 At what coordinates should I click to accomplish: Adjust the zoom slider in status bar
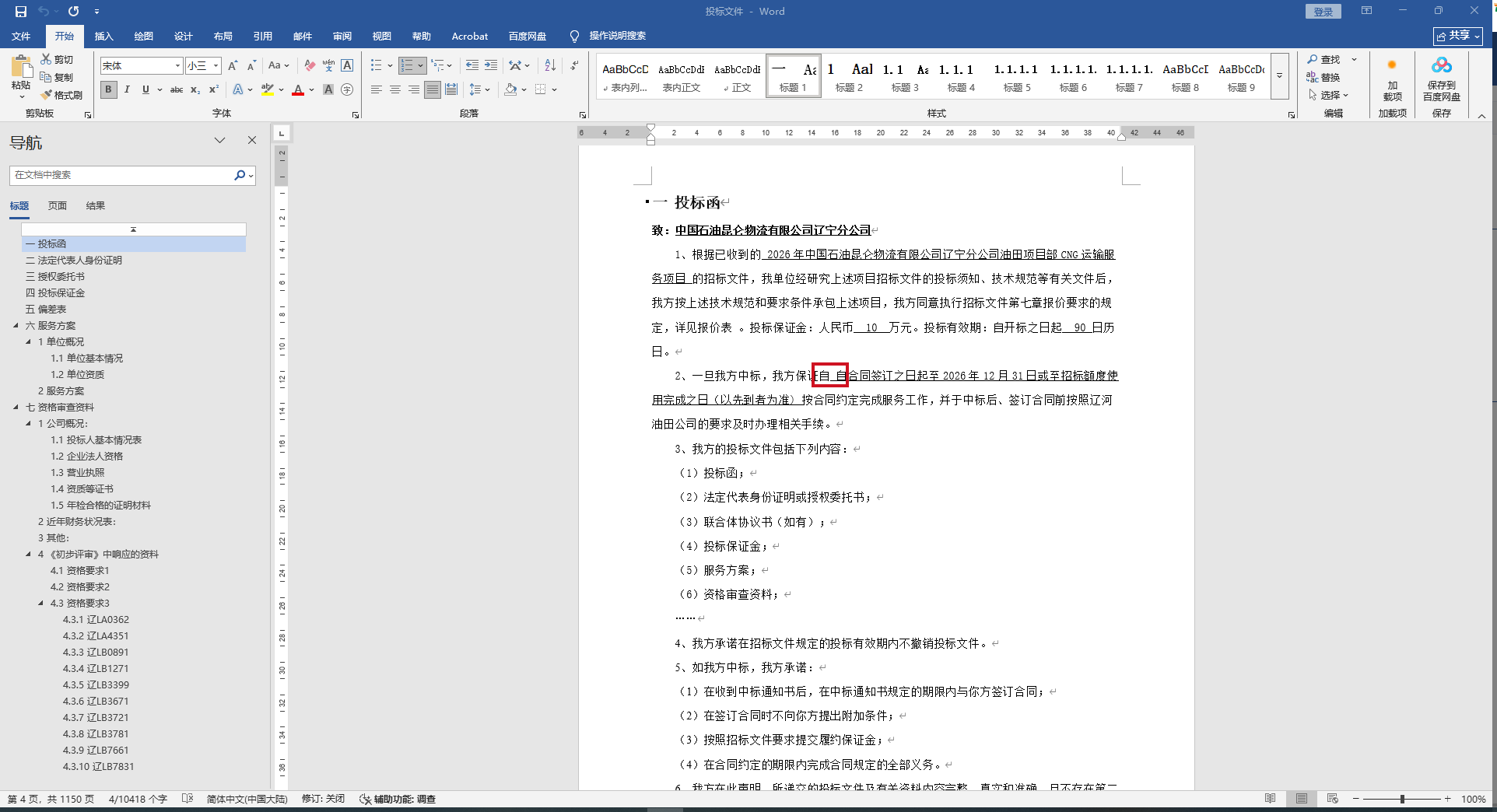[x=1401, y=799]
